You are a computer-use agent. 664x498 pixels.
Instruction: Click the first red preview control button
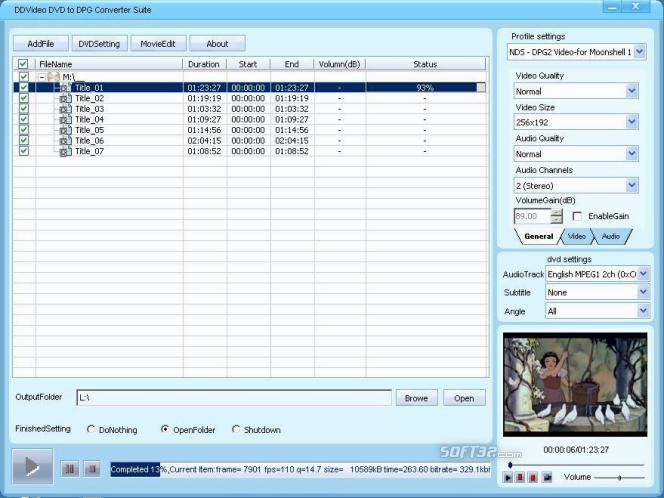(520, 478)
